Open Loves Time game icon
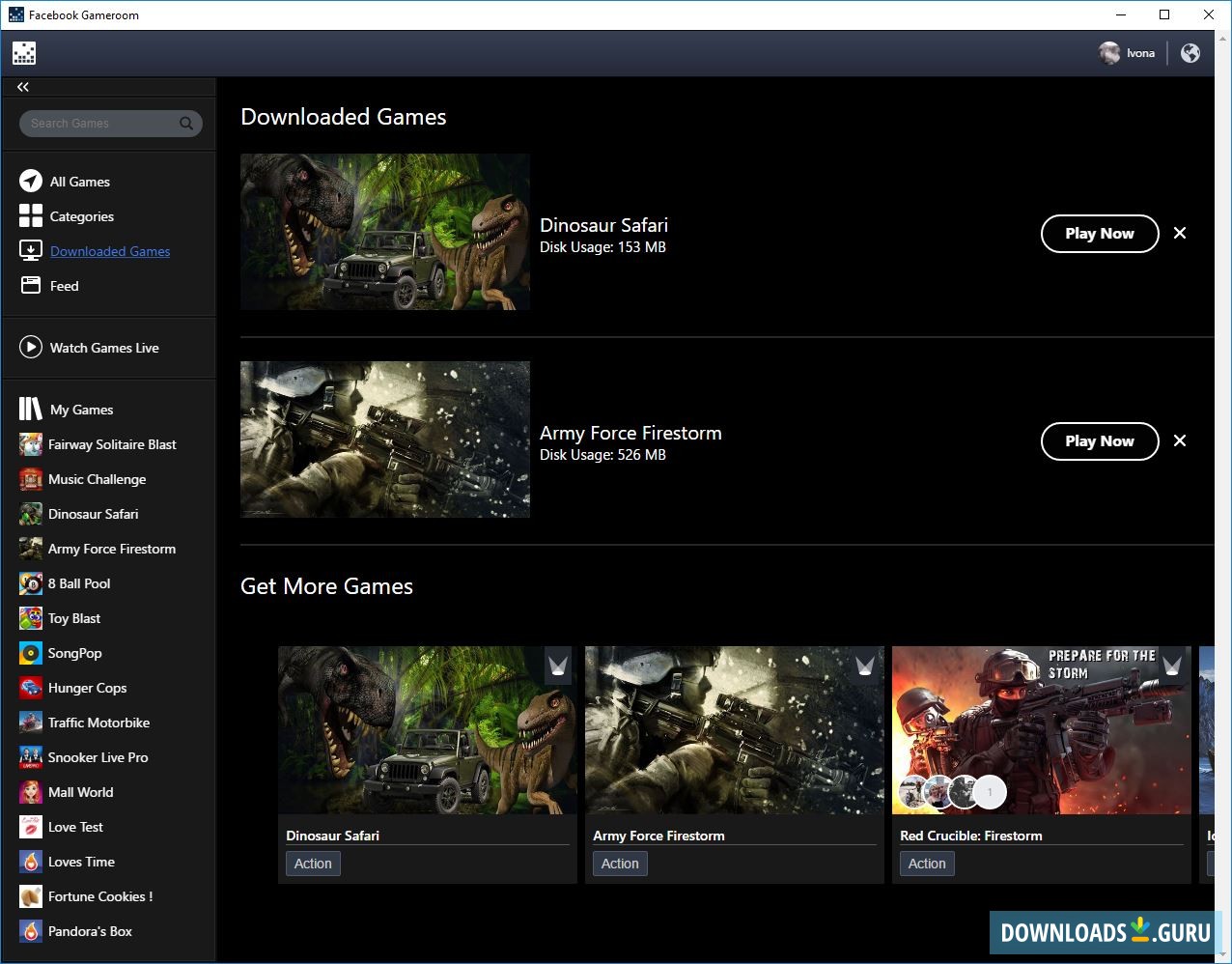Image resolution: width=1232 pixels, height=964 pixels. (x=31, y=862)
